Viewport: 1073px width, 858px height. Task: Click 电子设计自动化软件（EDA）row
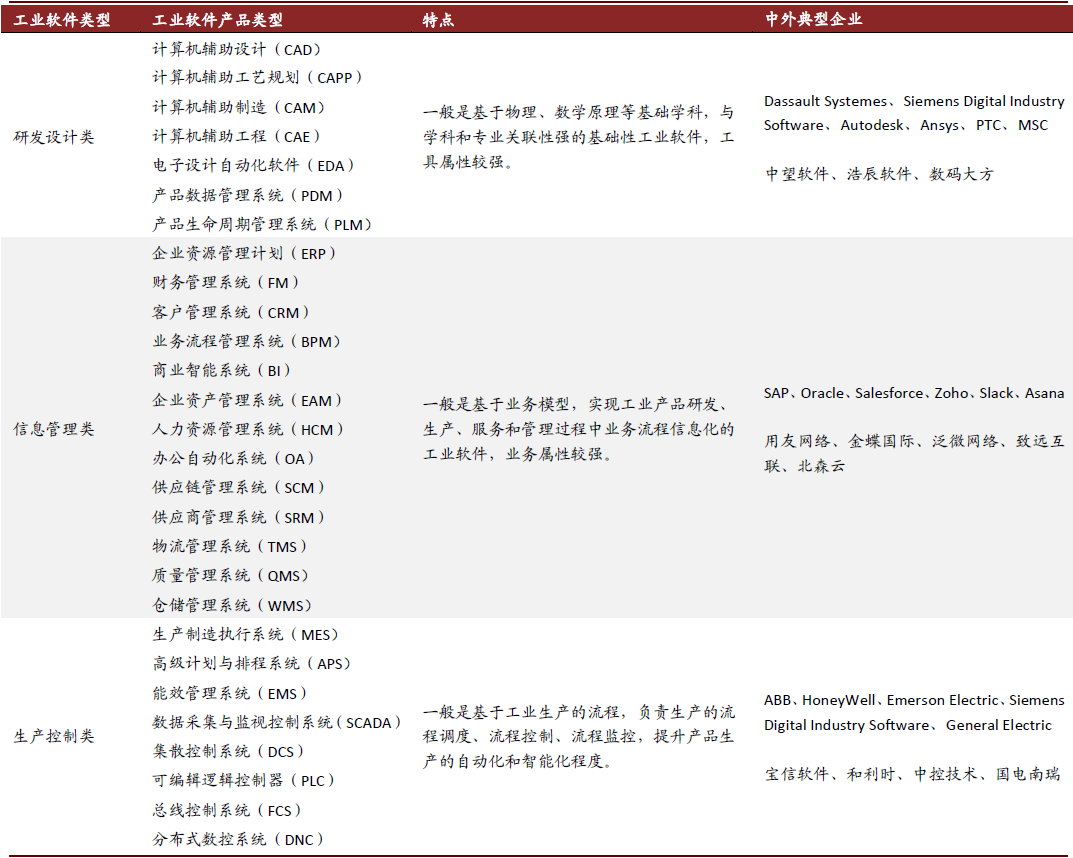point(253,165)
